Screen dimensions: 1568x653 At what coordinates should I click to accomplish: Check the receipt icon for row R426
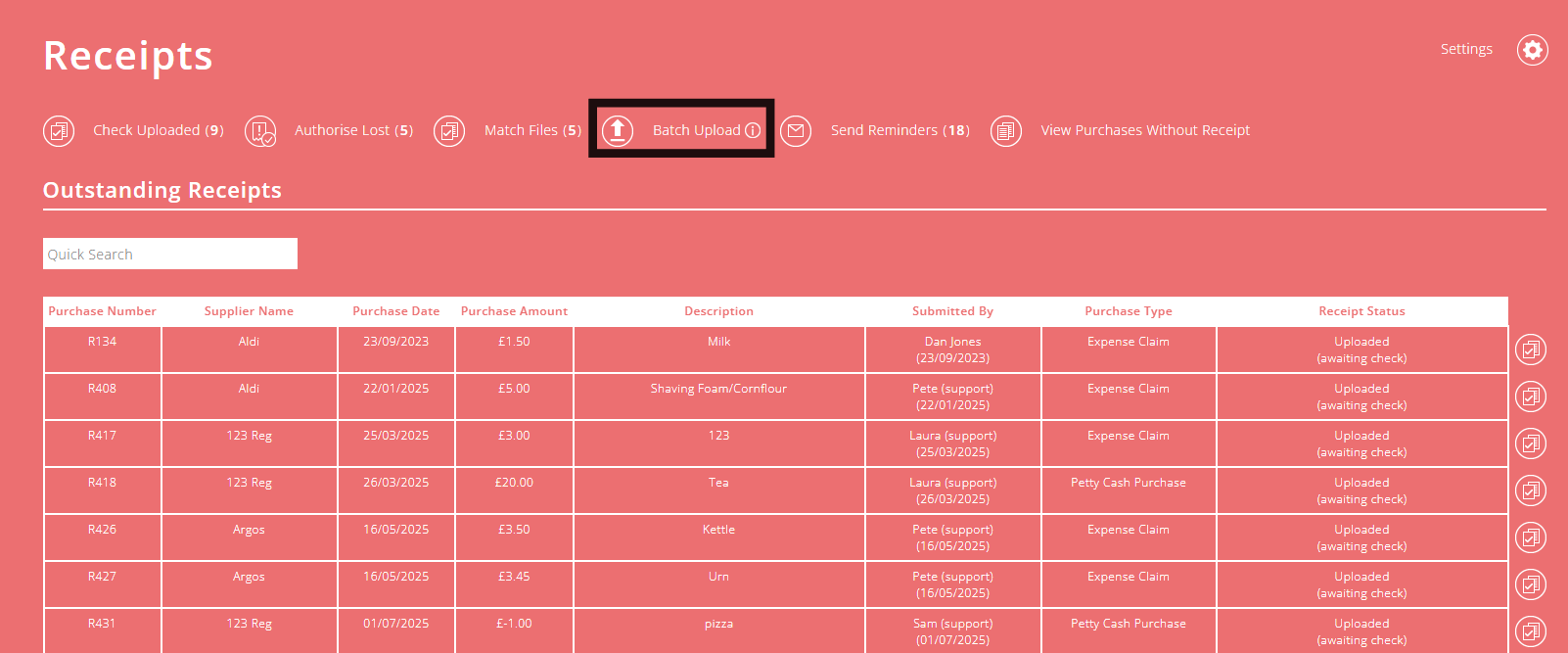click(x=1531, y=537)
